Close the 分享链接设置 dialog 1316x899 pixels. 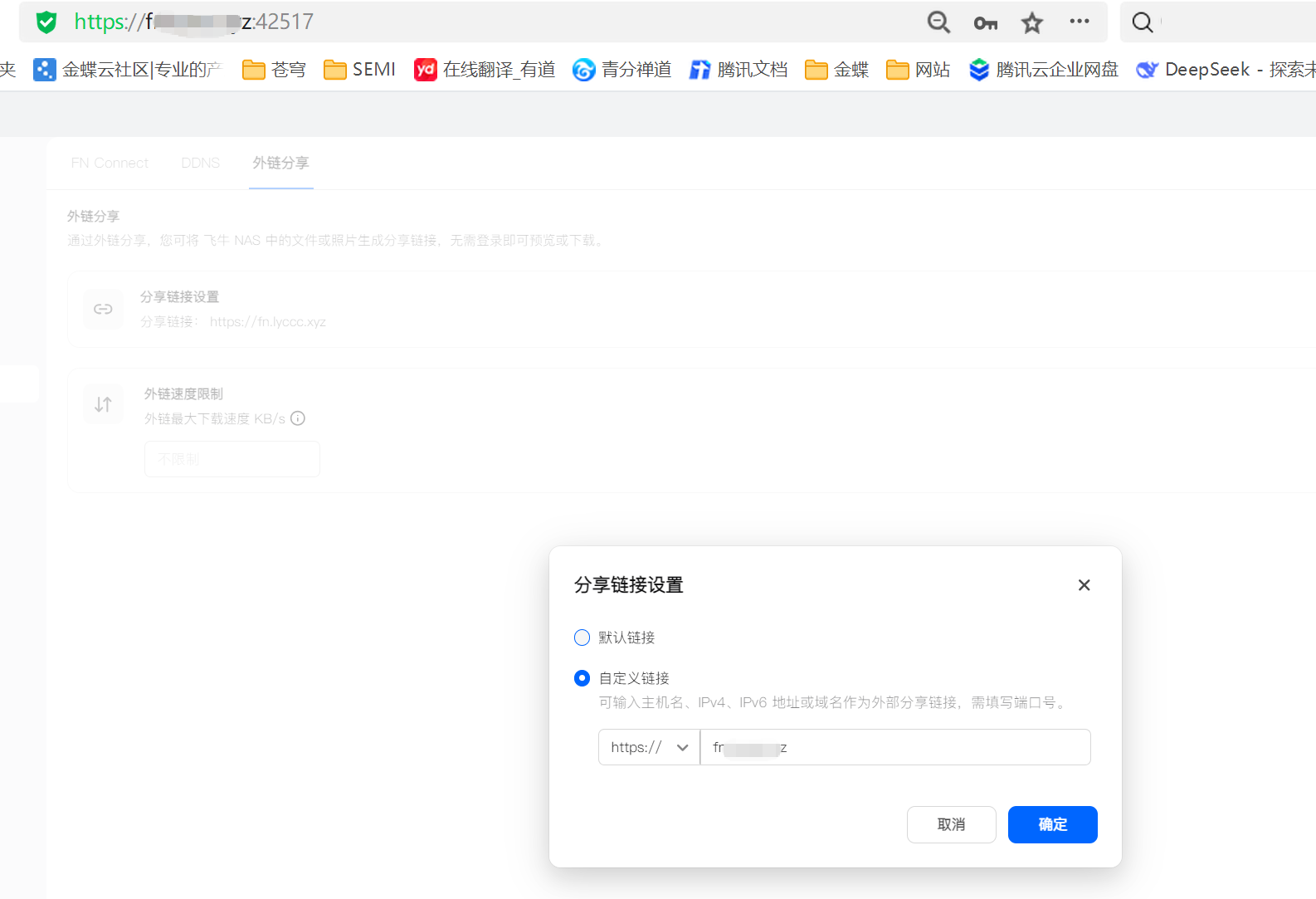point(1084,585)
